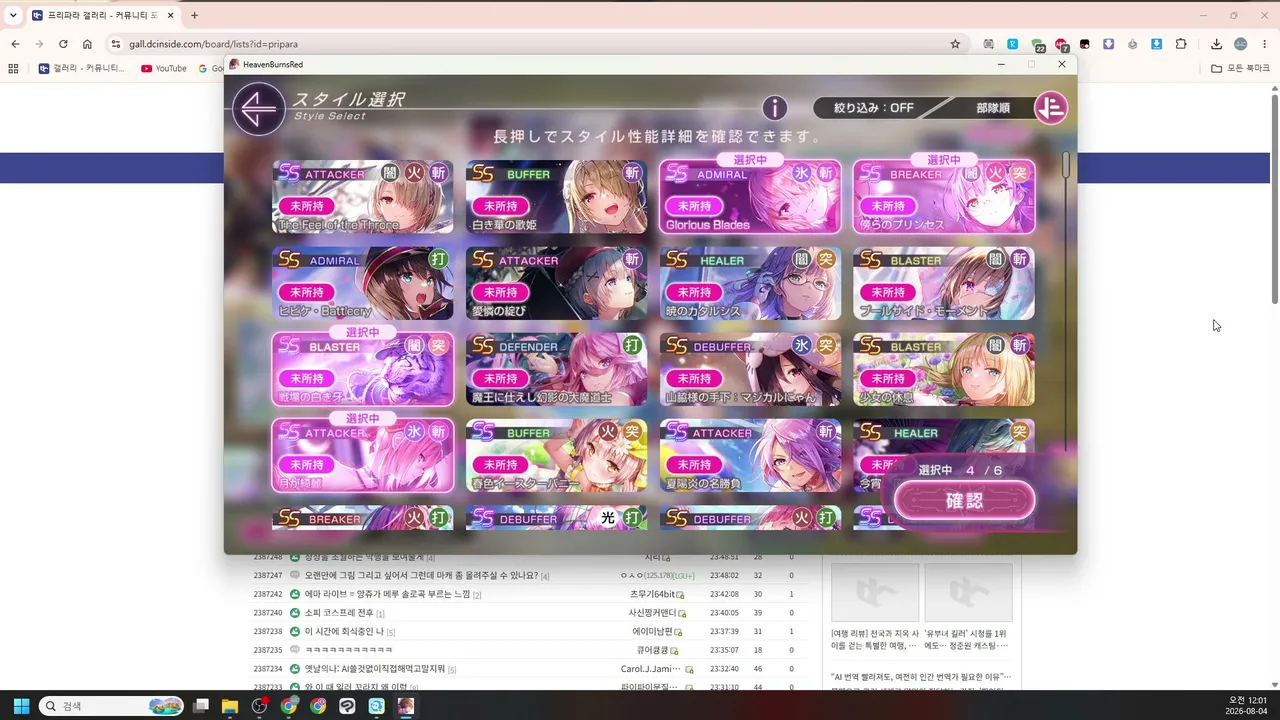Screen dimensions: 1280x720
Task: Deselect the 月光綺麗 attacker card
Action: coord(362,455)
